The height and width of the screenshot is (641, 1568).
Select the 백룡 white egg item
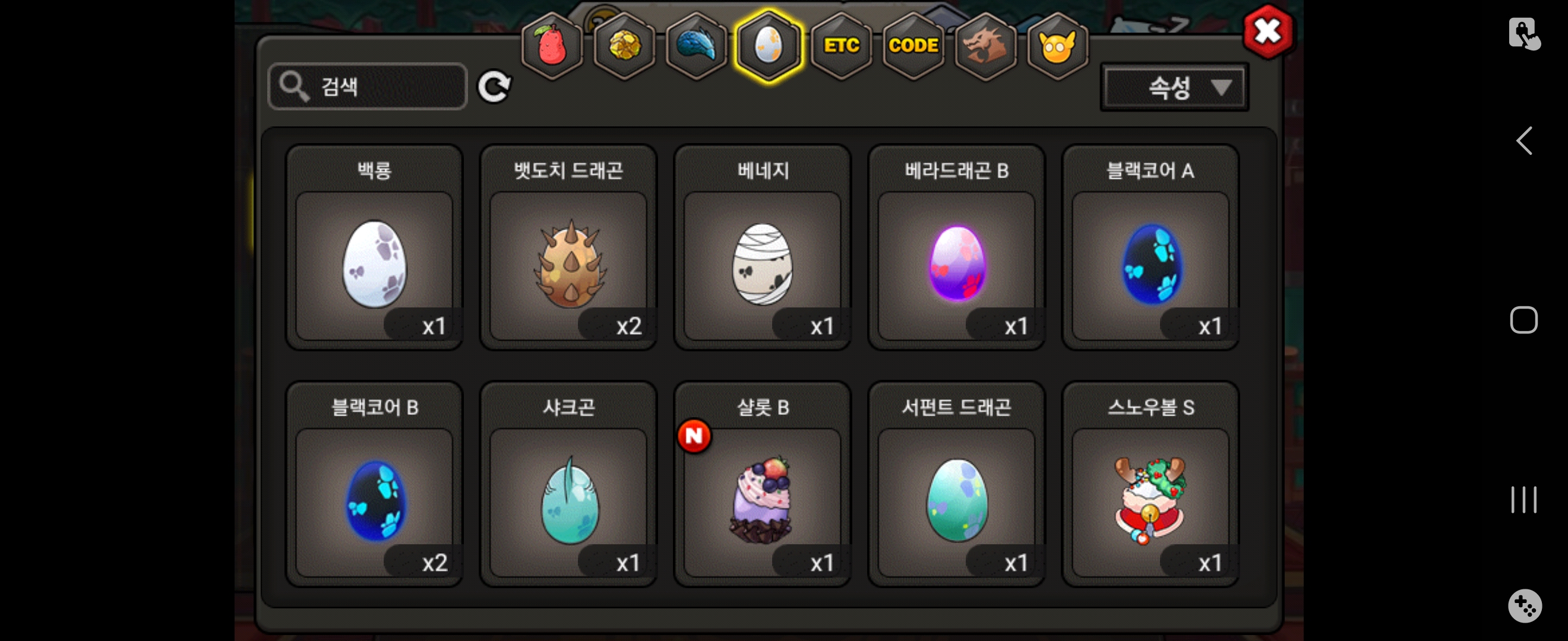tap(374, 247)
